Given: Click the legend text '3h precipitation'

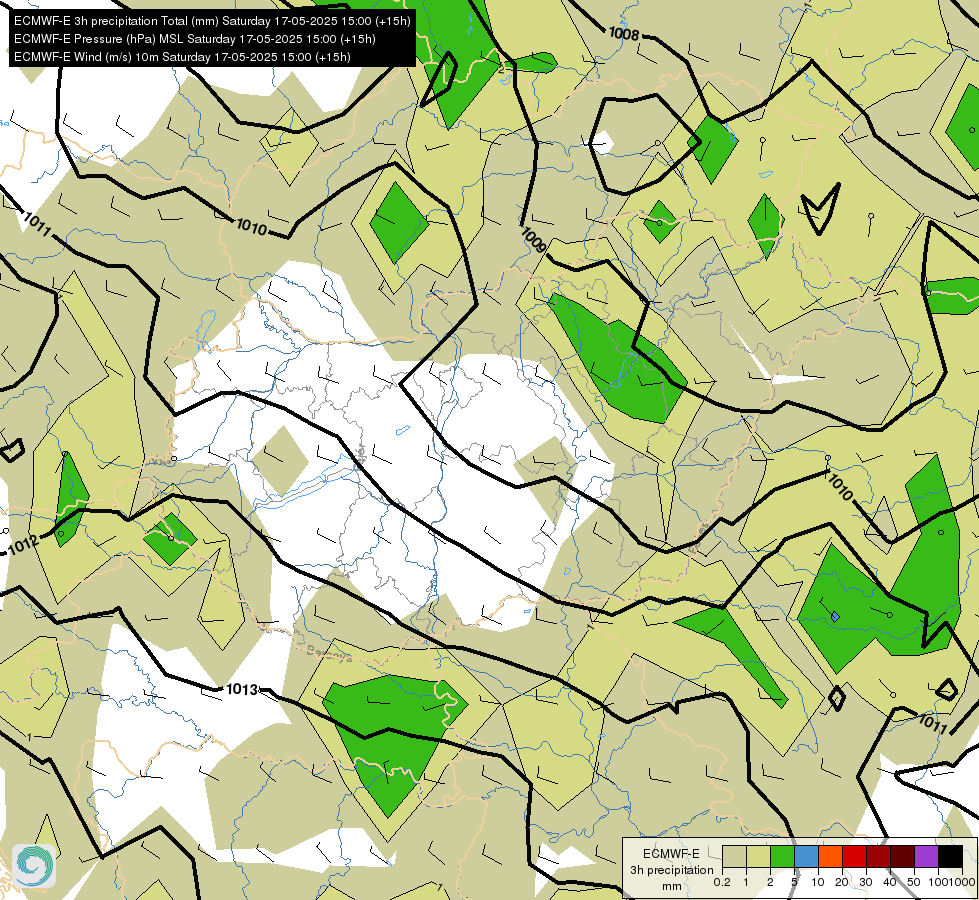Looking at the screenshot, I should pos(671,870).
